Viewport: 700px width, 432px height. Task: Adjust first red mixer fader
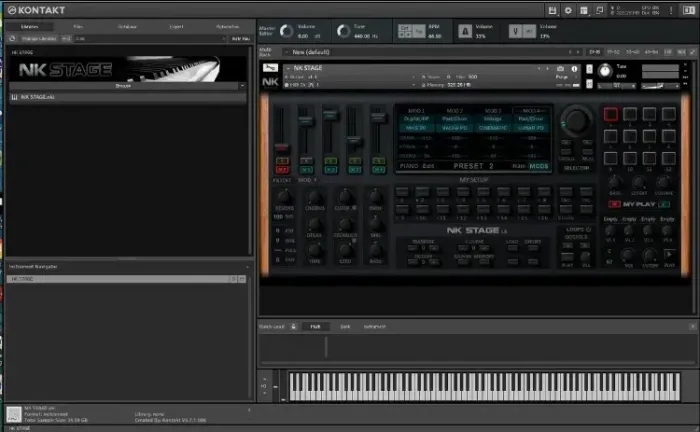click(x=281, y=147)
